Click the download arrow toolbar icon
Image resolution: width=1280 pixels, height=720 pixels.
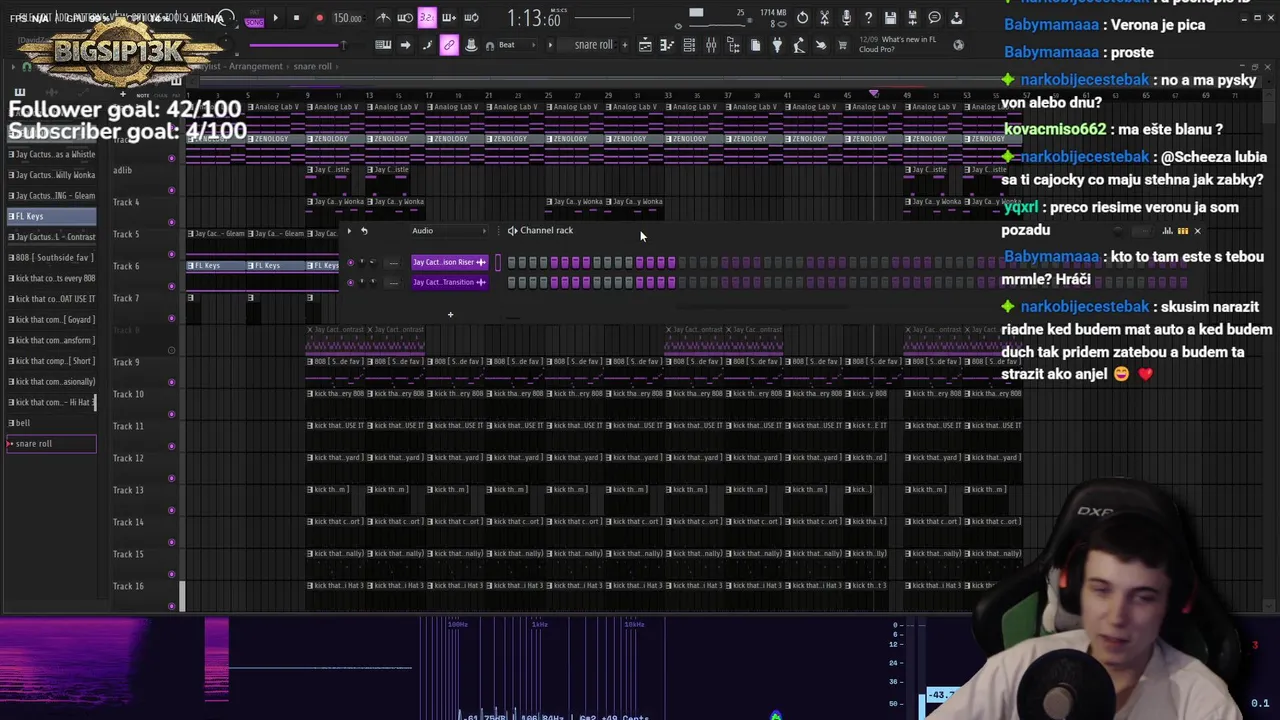click(x=956, y=18)
